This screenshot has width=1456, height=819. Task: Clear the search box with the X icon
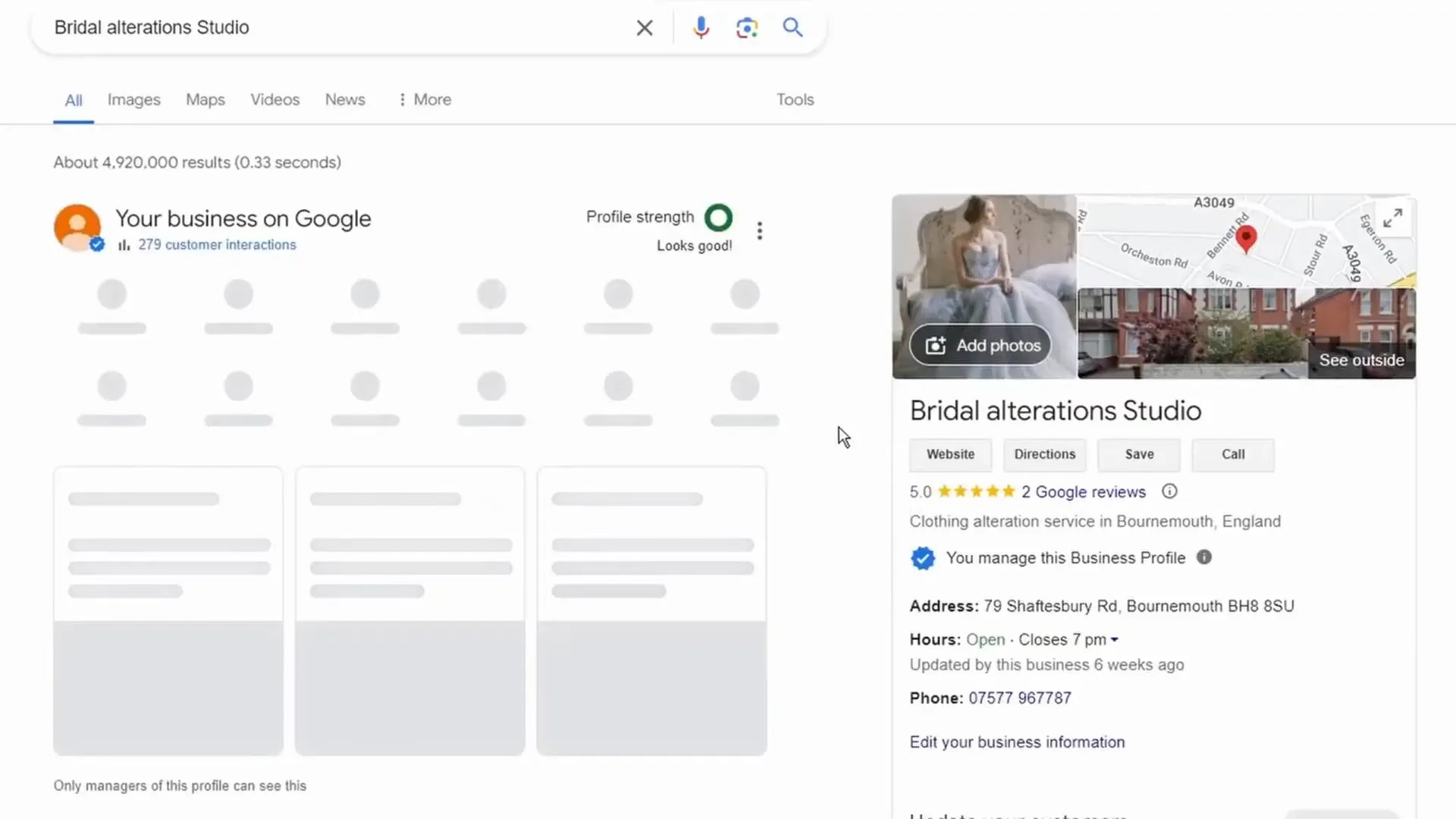645,28
